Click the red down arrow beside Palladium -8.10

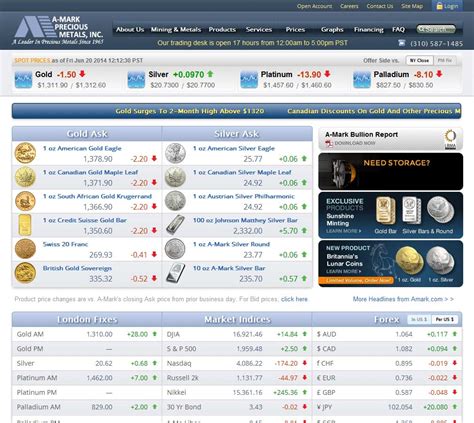pyautogui.click(x=439, y=74)
